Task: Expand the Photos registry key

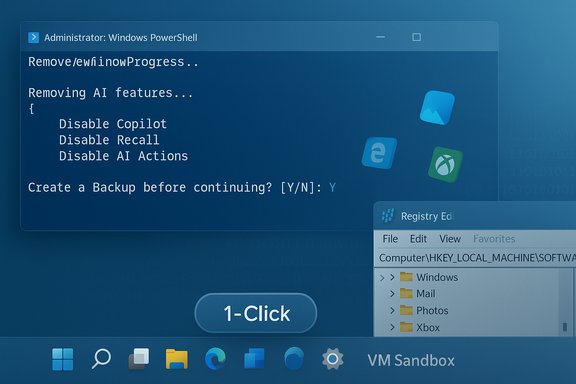Action: pos(392,311)
